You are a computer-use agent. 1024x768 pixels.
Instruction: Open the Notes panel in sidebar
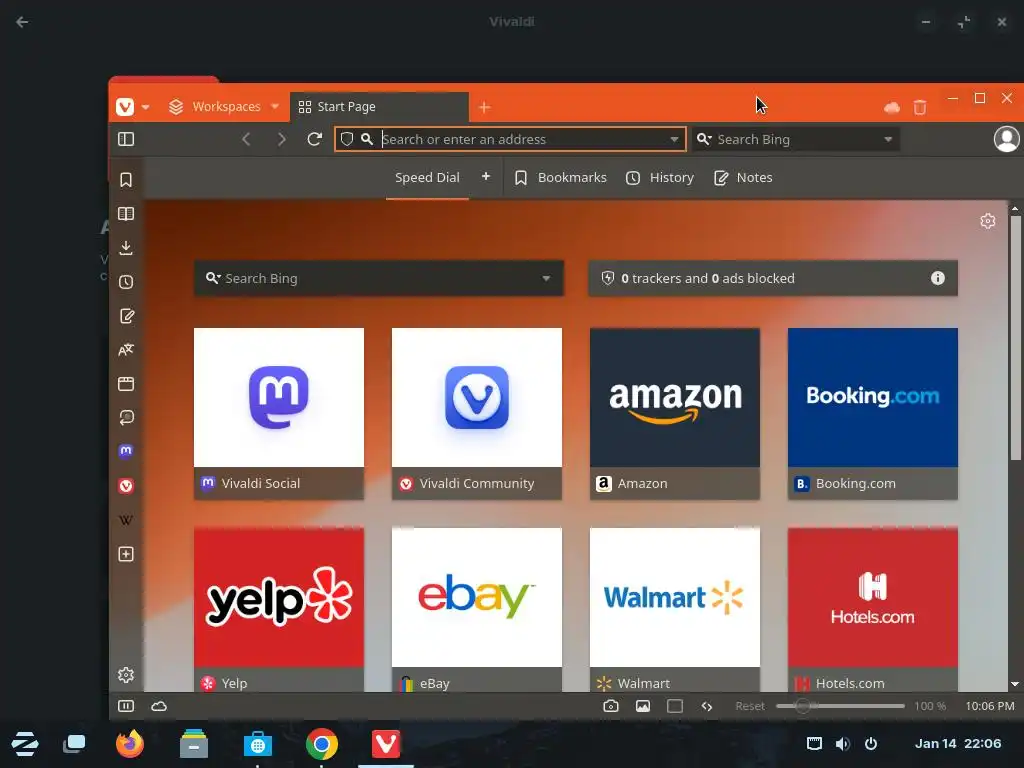(x=126, y=316)
